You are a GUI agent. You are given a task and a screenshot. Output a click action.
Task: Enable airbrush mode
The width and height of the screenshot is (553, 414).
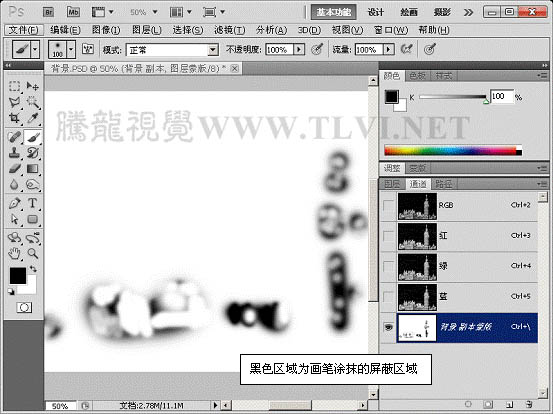coord(406,49)
